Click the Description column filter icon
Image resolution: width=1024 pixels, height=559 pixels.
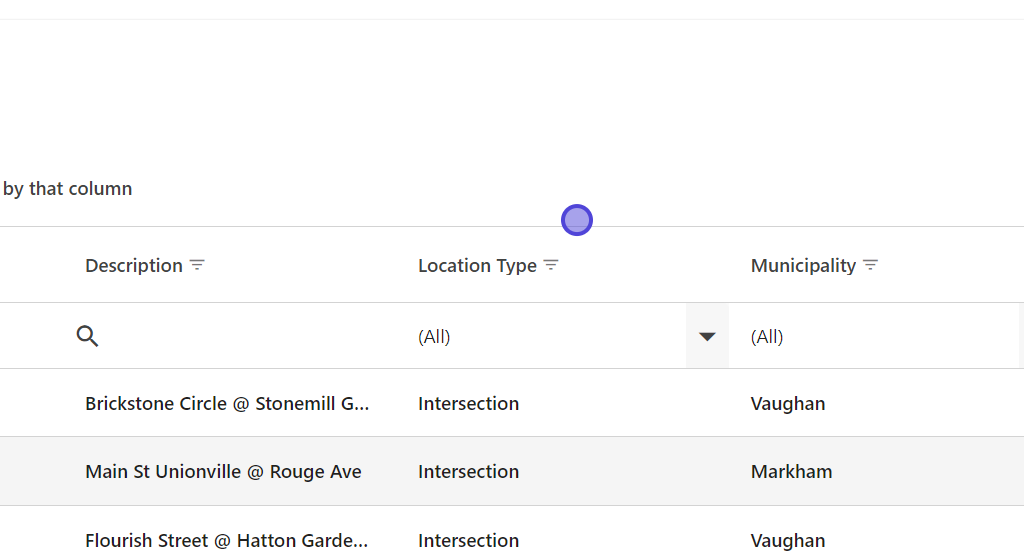(198, 265)
